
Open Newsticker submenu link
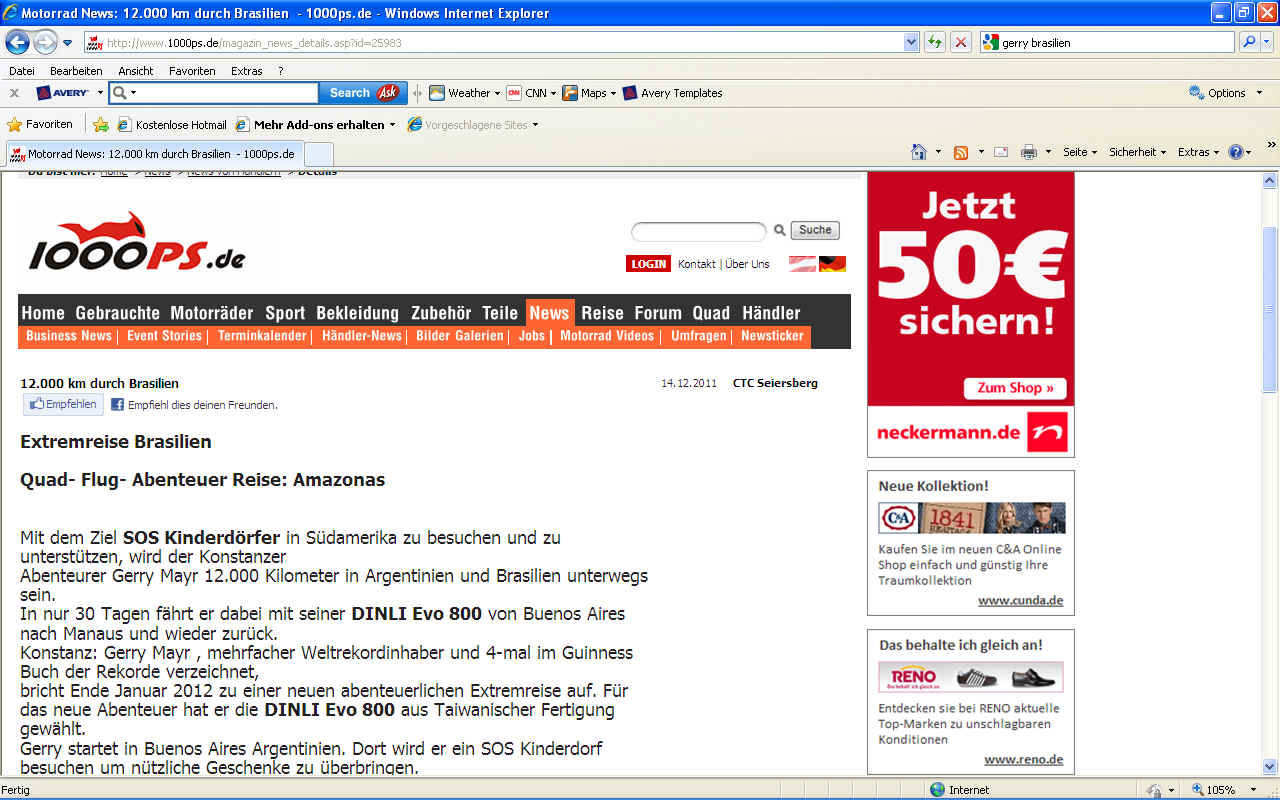(772, 336)
